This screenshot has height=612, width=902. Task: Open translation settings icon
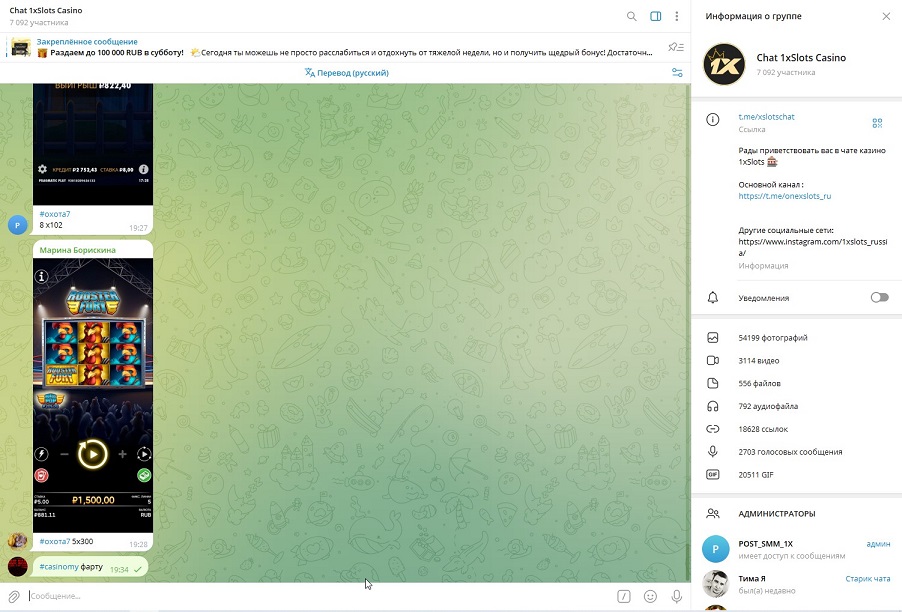coord(677,72)
